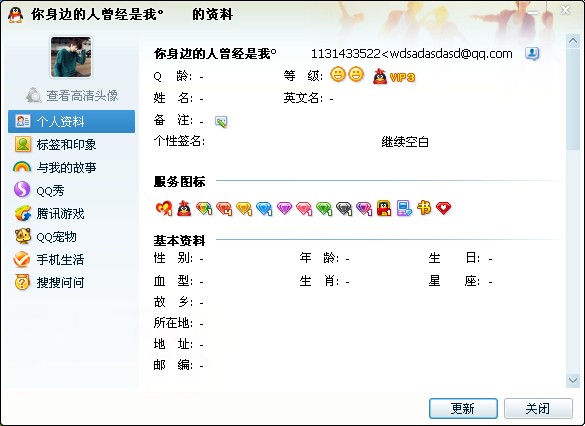Click the green diamond service icon
Screen dimensions: 585x426
click(324, 208)
